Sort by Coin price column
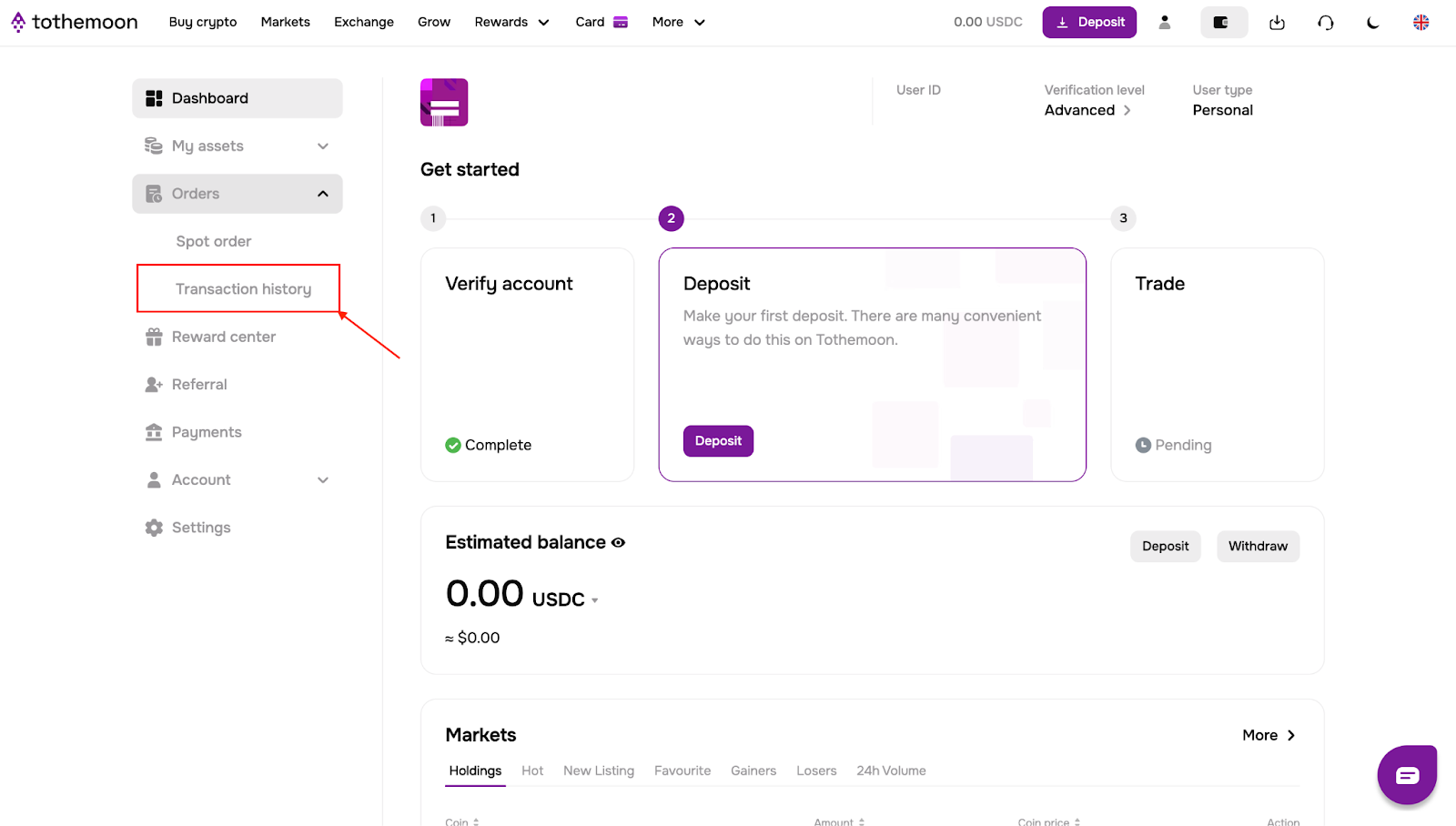 click(1049, 821)
